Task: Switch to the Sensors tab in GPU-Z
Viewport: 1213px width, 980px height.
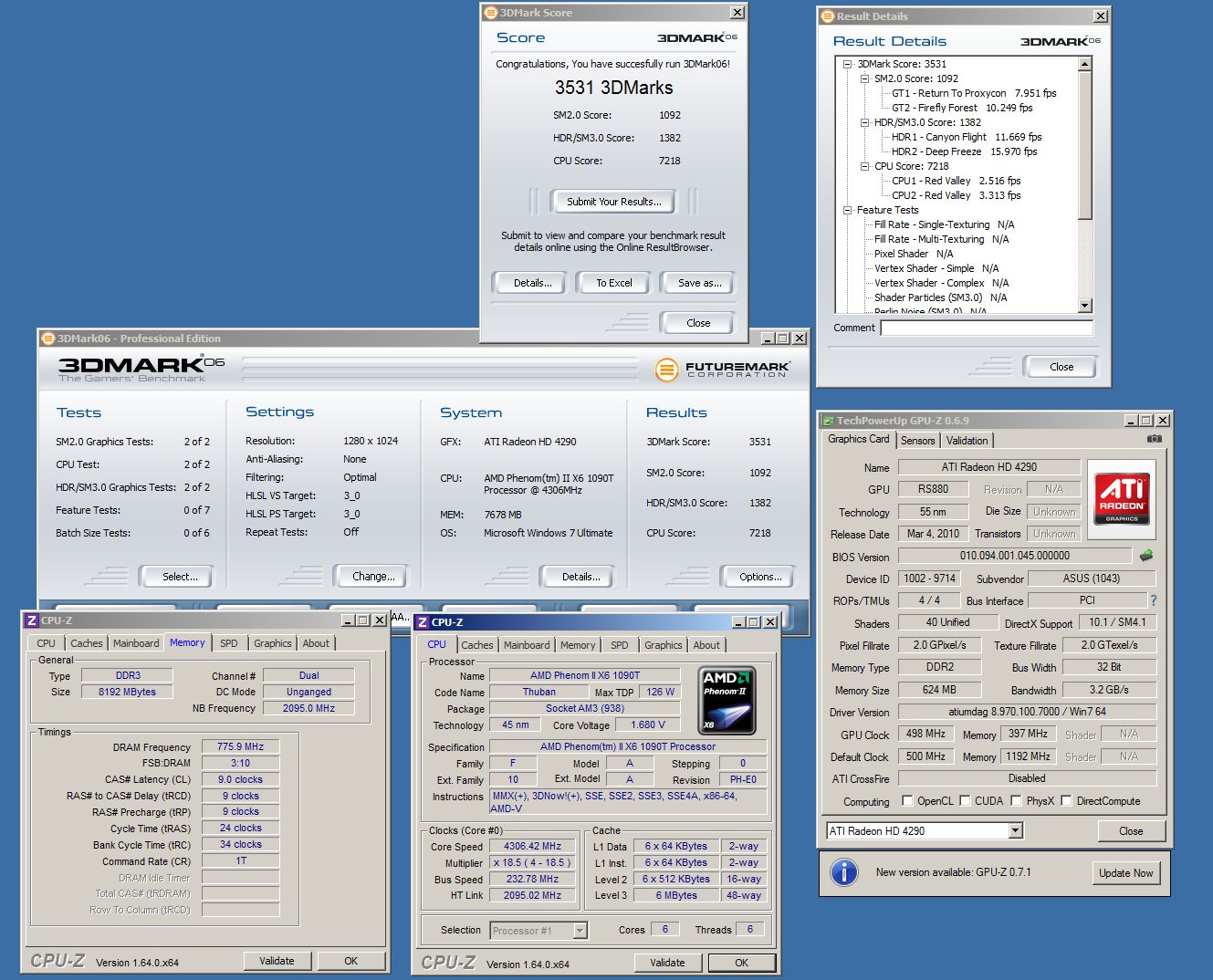Action: pyautogui.click(x=918, y=441)
